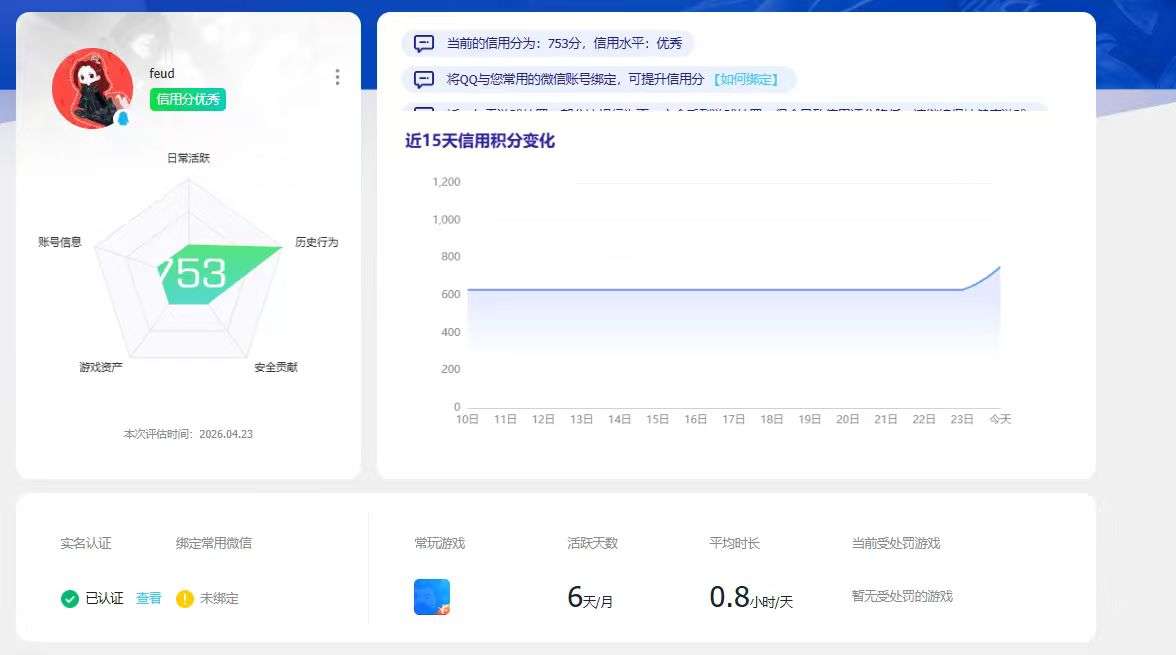Click the username feud
Image resolution: width=1176 pixels, height=655 pixels.
[162, 74]
